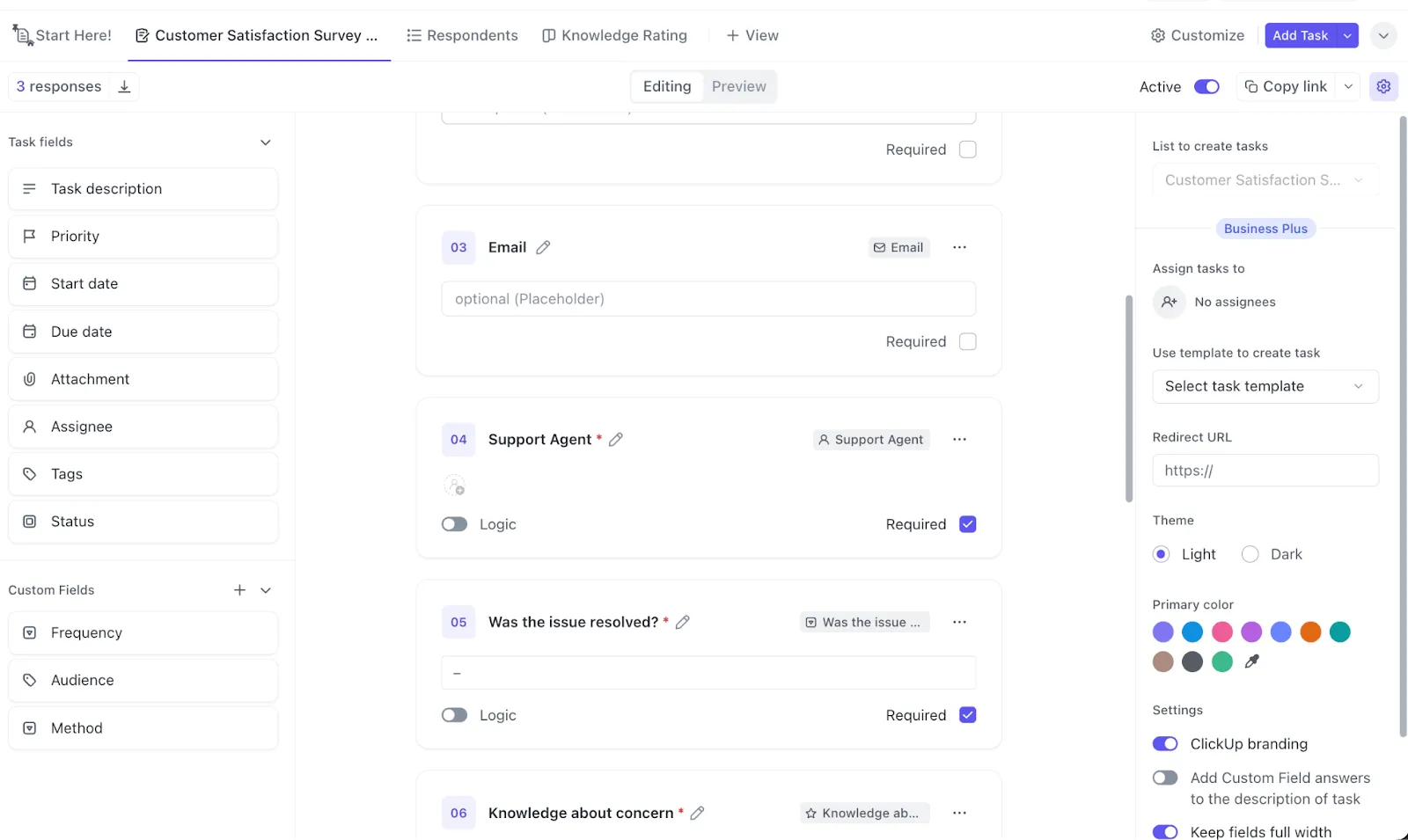Collapse the Custom Fields section chevron
The width and height of the screenshot is (1408, 840).
click(266, 590)
